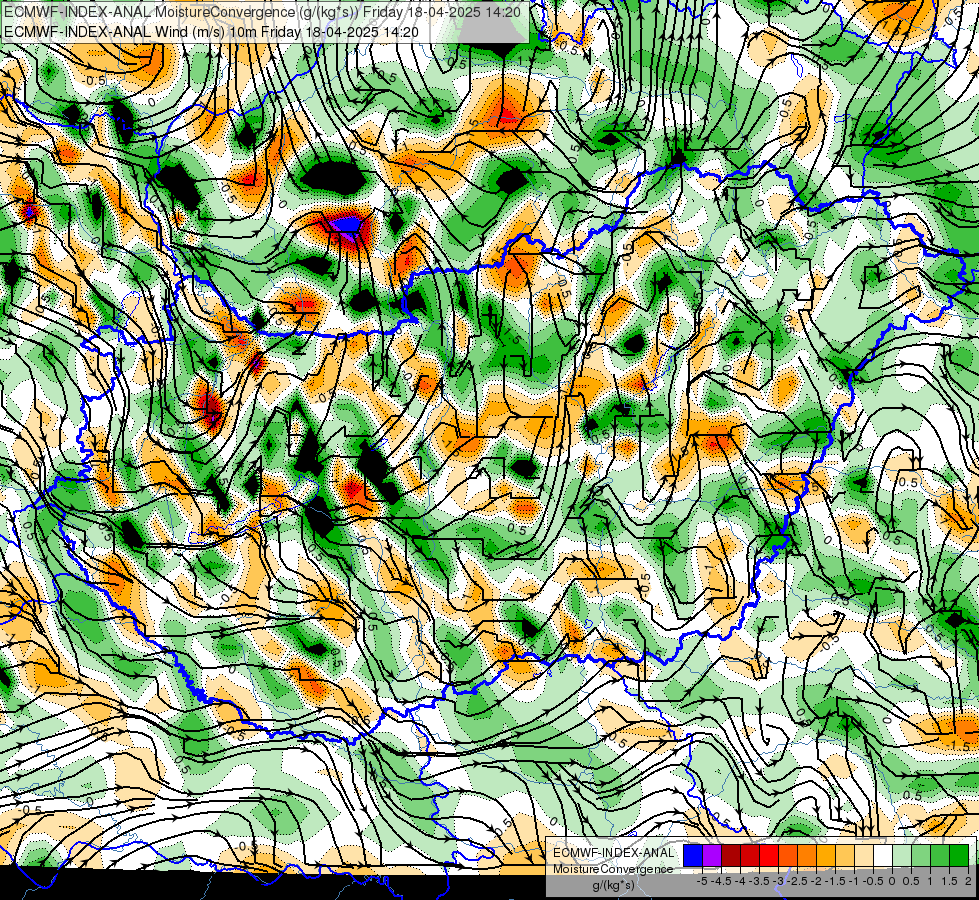Click the MoistureConvergence title line at top

pos(262,12)
